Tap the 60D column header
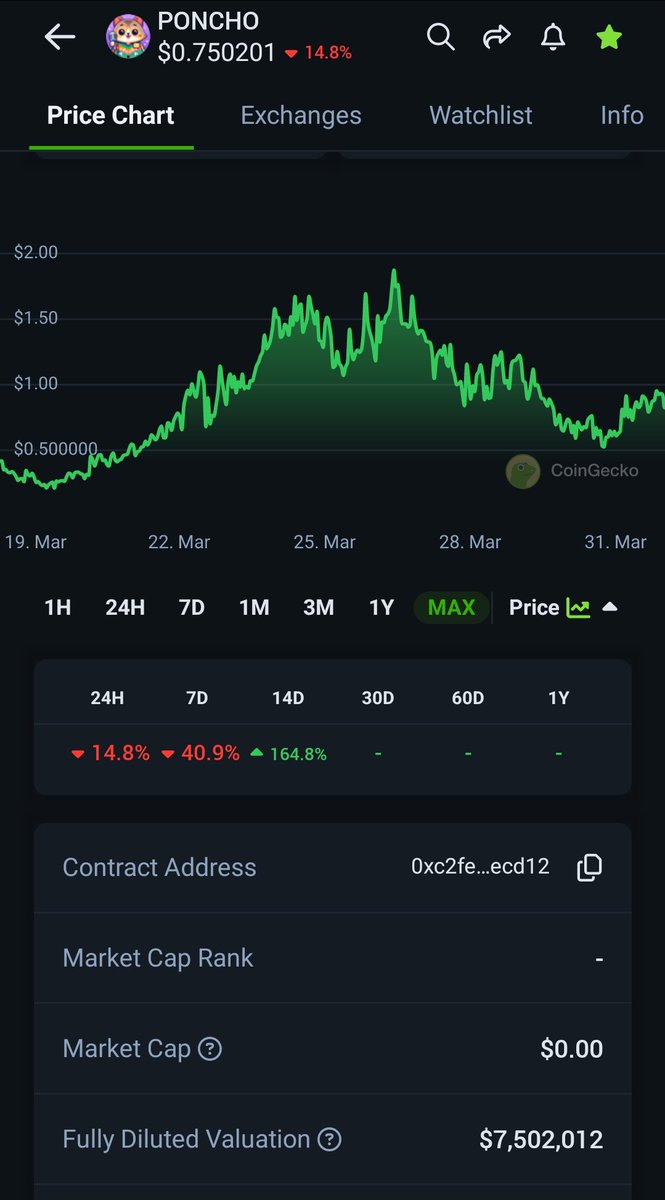This screenshot has height=1200, width=665. click(468, 698)
